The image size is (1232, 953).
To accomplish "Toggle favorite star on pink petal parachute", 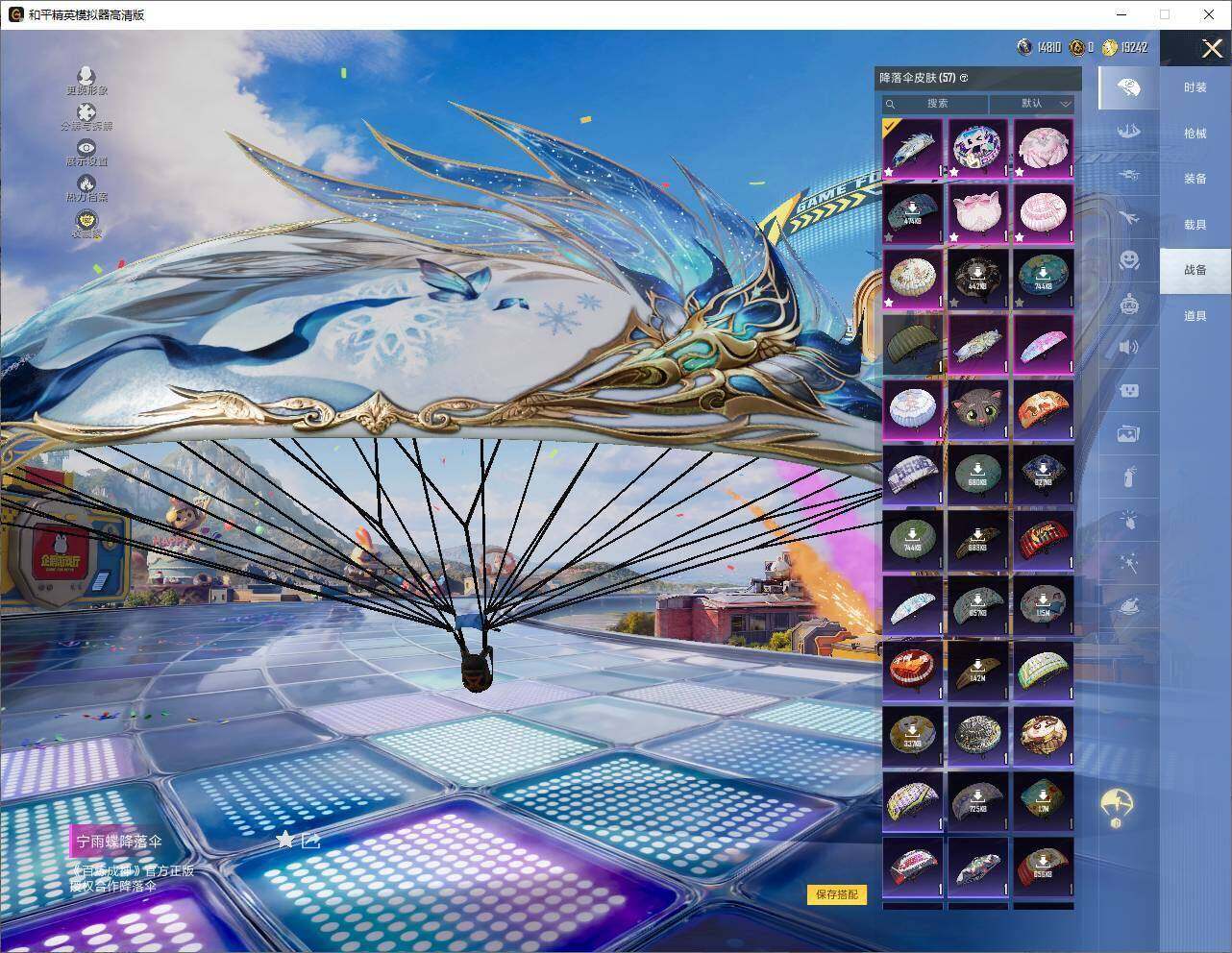I will pos(1021,171).
